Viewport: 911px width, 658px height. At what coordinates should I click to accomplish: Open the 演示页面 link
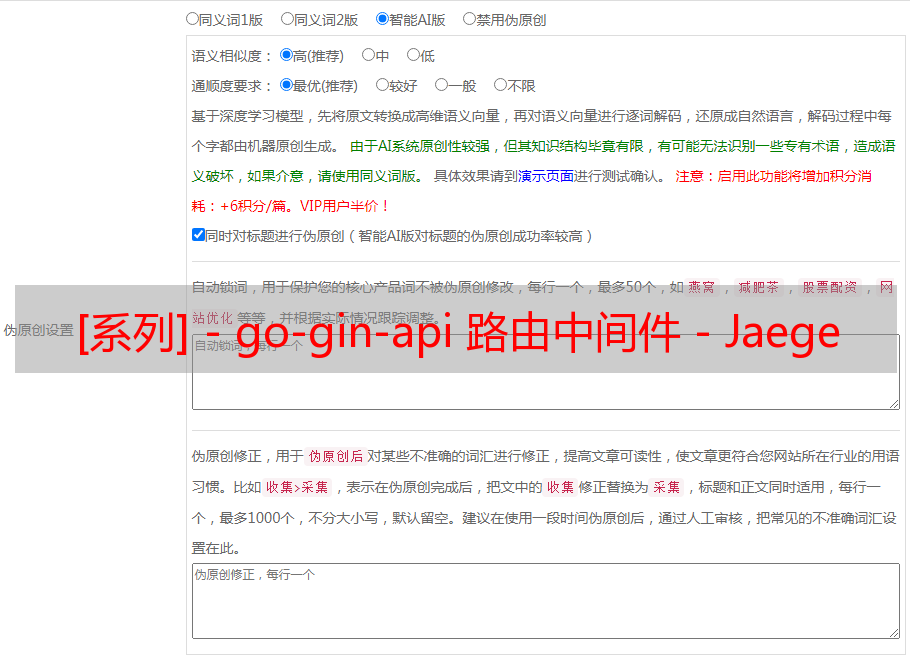point(545,176)
